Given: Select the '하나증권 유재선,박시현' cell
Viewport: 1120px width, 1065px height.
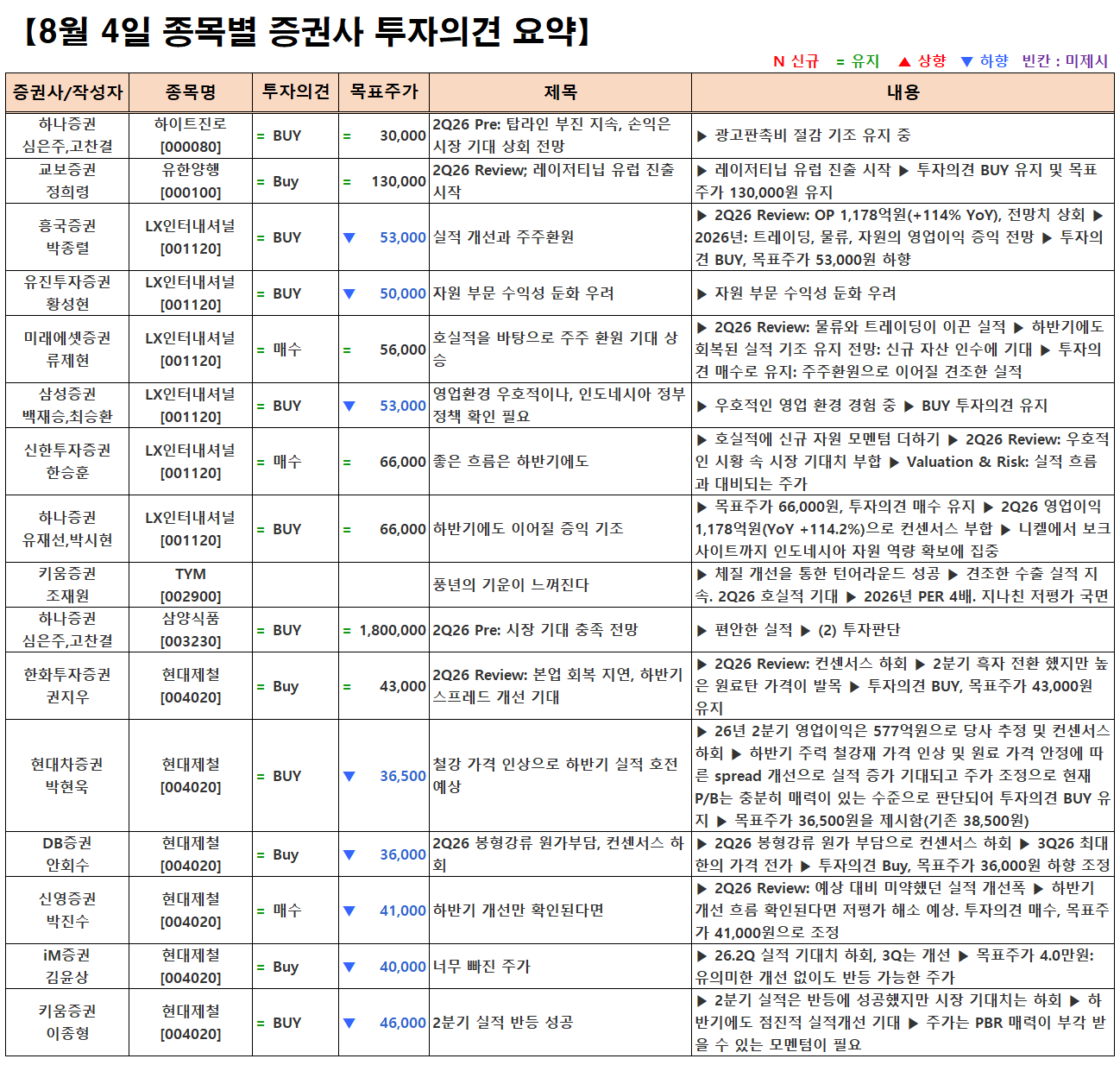Looking at the screenshot, I should pos(67,528).
